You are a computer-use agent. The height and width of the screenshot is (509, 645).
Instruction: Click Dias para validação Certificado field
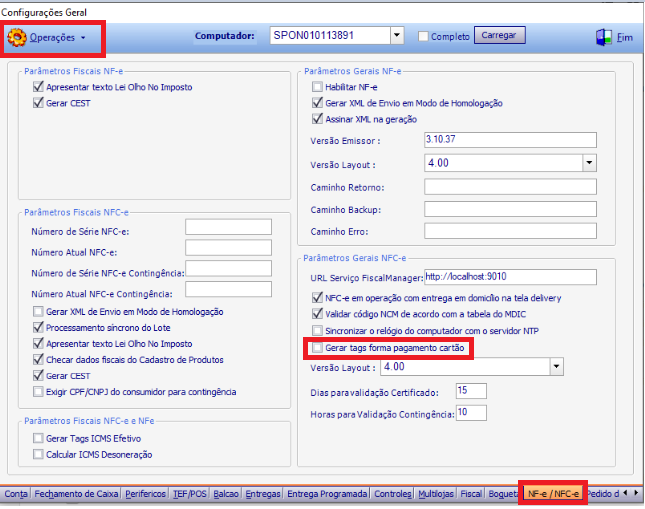click(471, 391)
